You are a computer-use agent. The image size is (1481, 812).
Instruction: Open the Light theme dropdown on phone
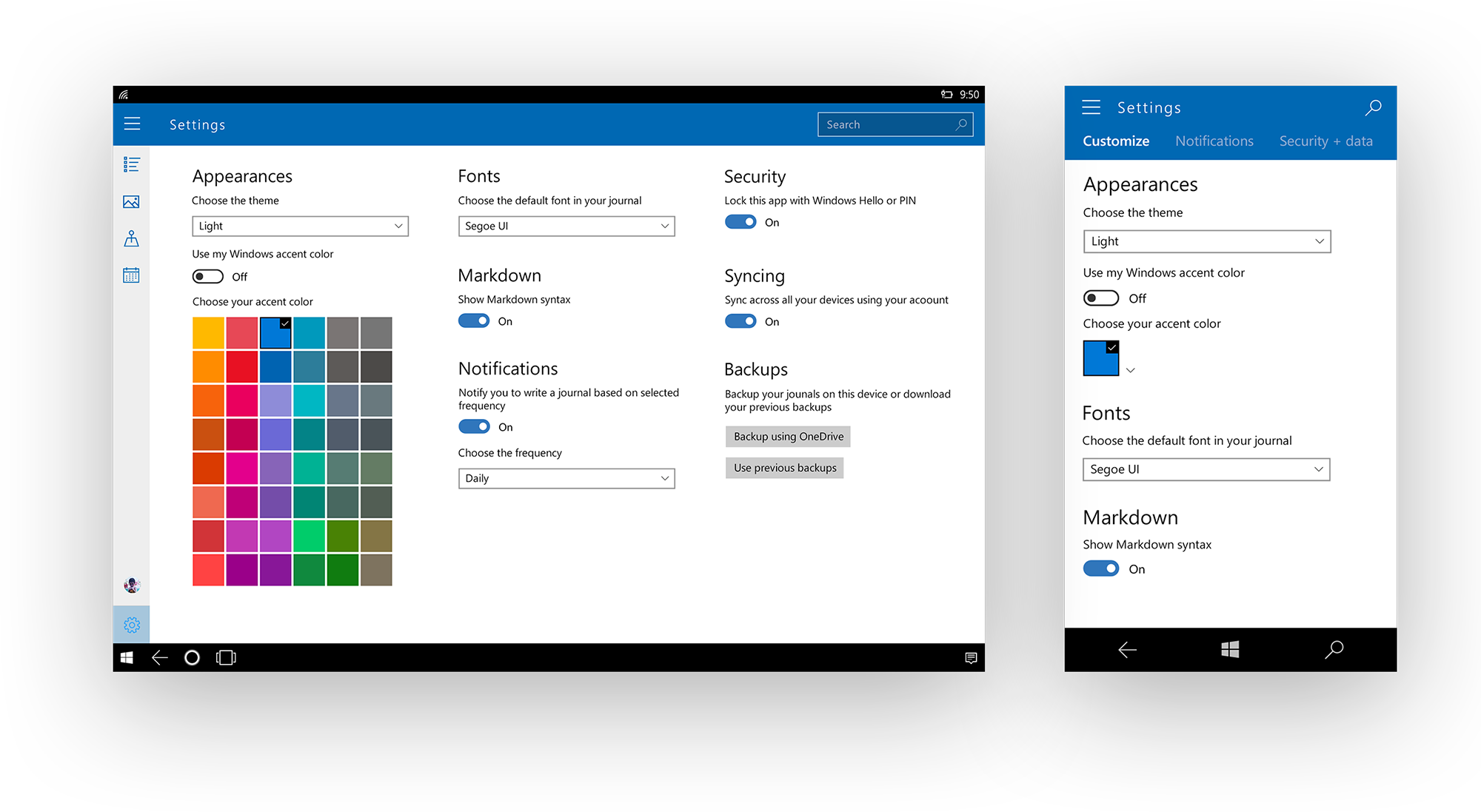coord(1207,241)
